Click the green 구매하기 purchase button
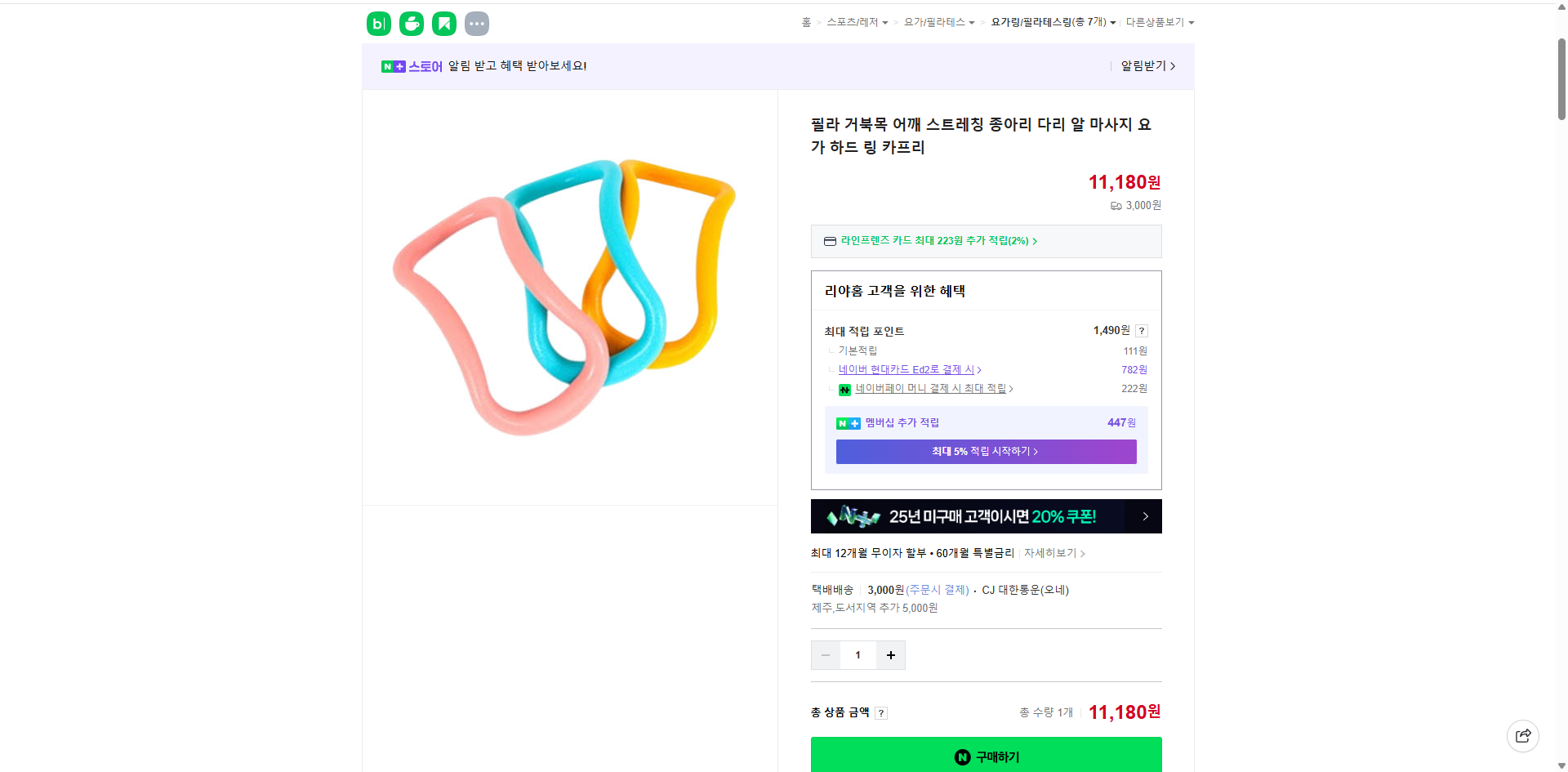Screen dimensions: 1568x772 (x=986, y=756)
